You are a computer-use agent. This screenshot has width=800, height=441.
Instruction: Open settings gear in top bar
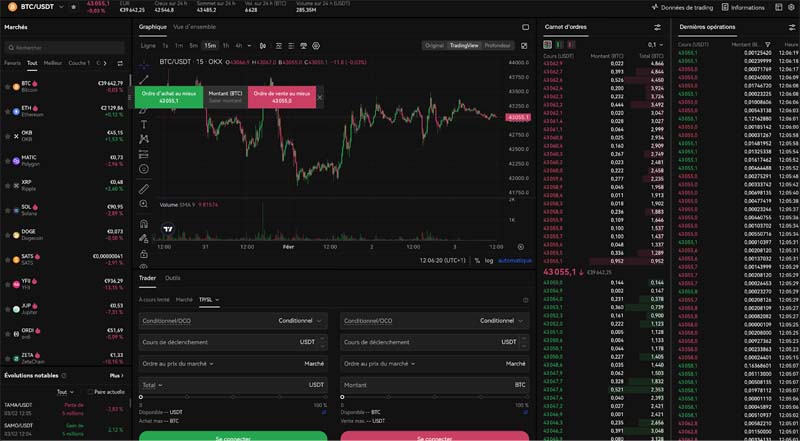tap(791, 7)
